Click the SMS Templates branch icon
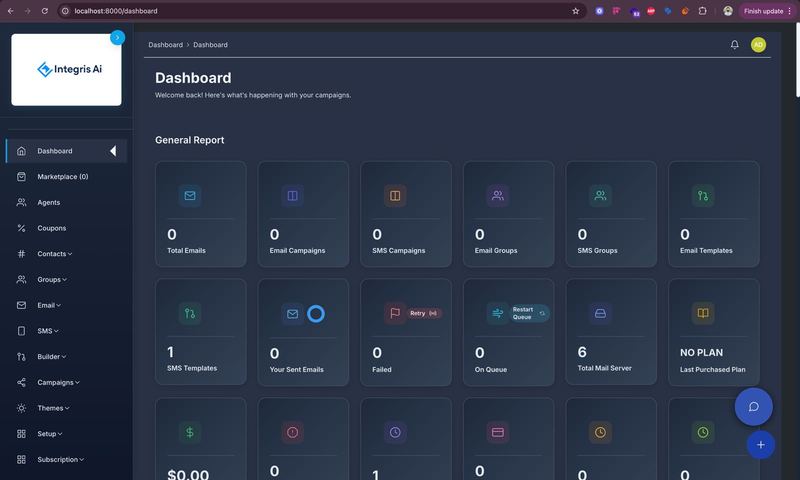The image size is (800, 480). 190,313
